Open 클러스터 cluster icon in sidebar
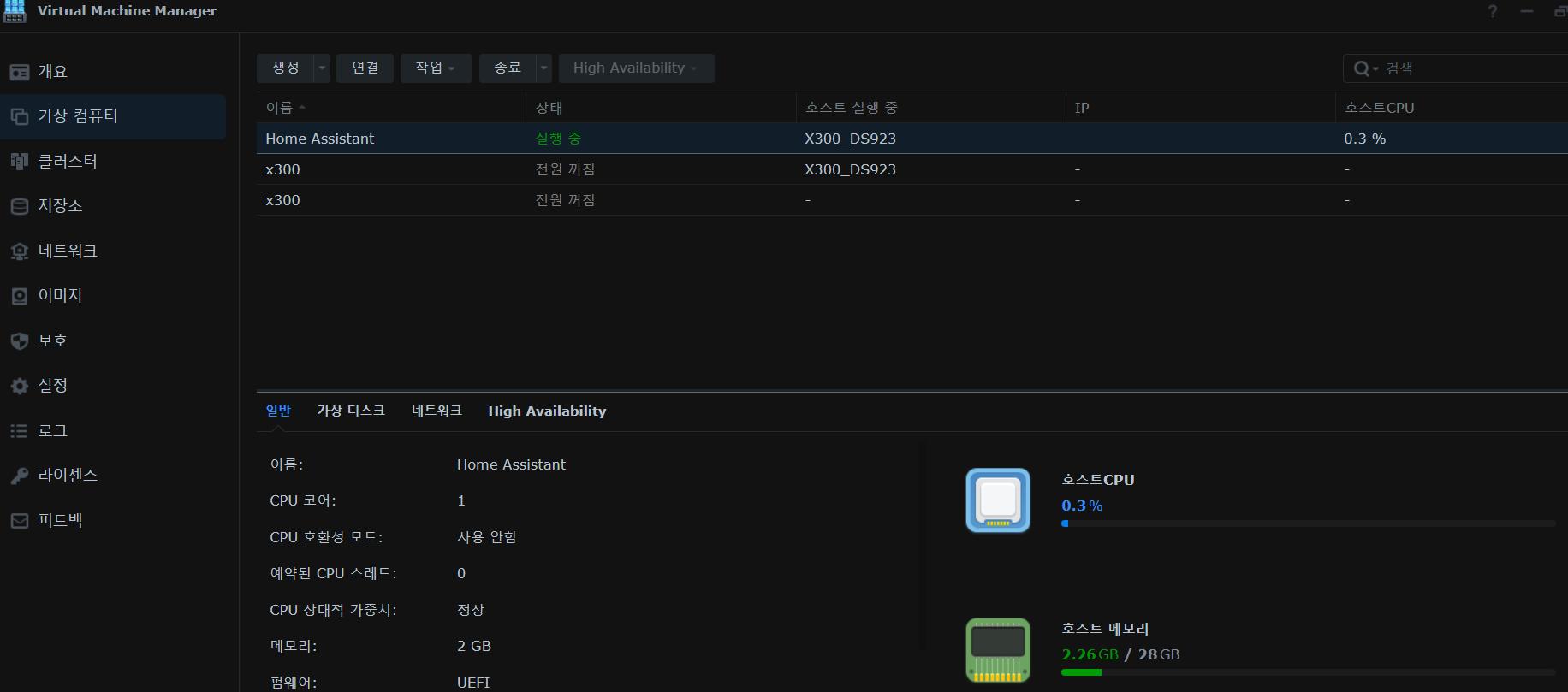Screen dimensions: 1568x692 tap(19, 162)
